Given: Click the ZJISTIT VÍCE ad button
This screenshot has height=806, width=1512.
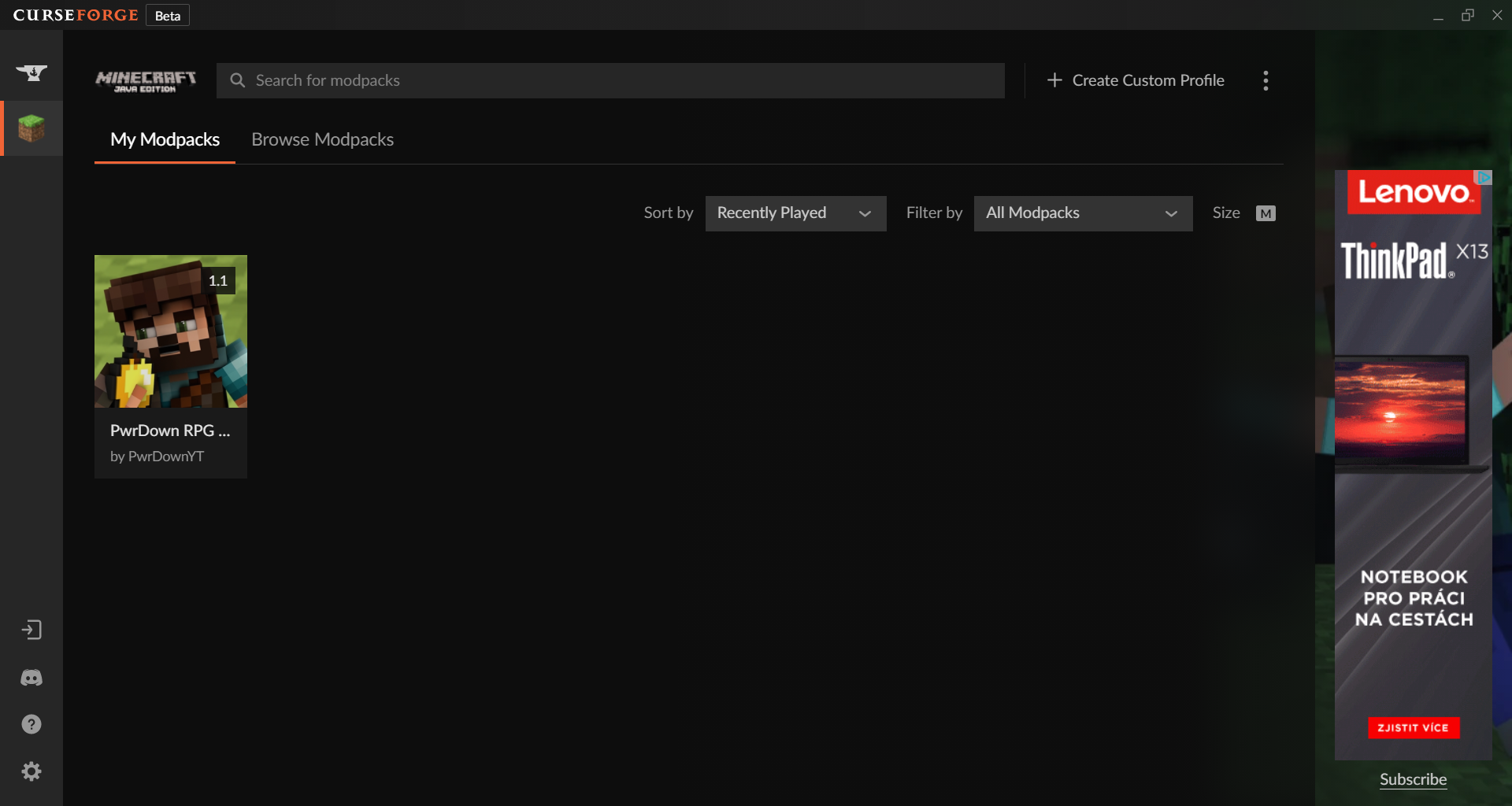Looking at the screenshot, I should coord(1414,727).
